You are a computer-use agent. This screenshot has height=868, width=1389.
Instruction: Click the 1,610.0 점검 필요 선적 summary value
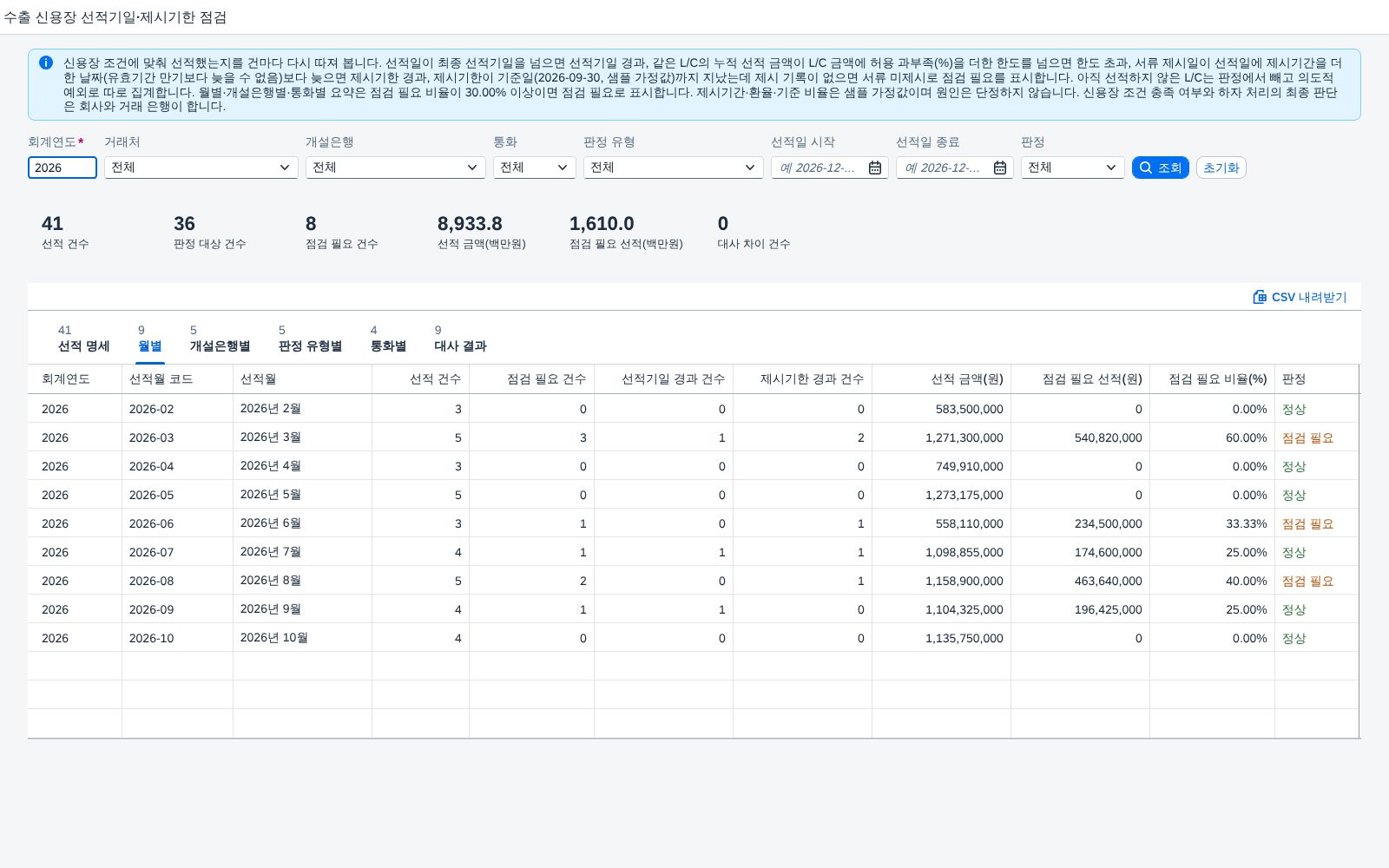point(602,224)
